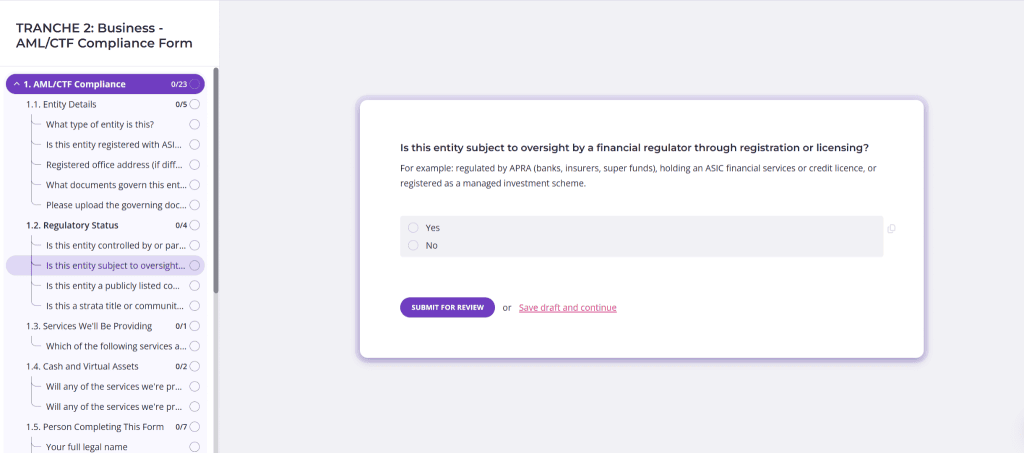Click the circle beside 'What type of entity is this?'
This screenshot has height=453, width=1024.
click(x=195, y=124)
